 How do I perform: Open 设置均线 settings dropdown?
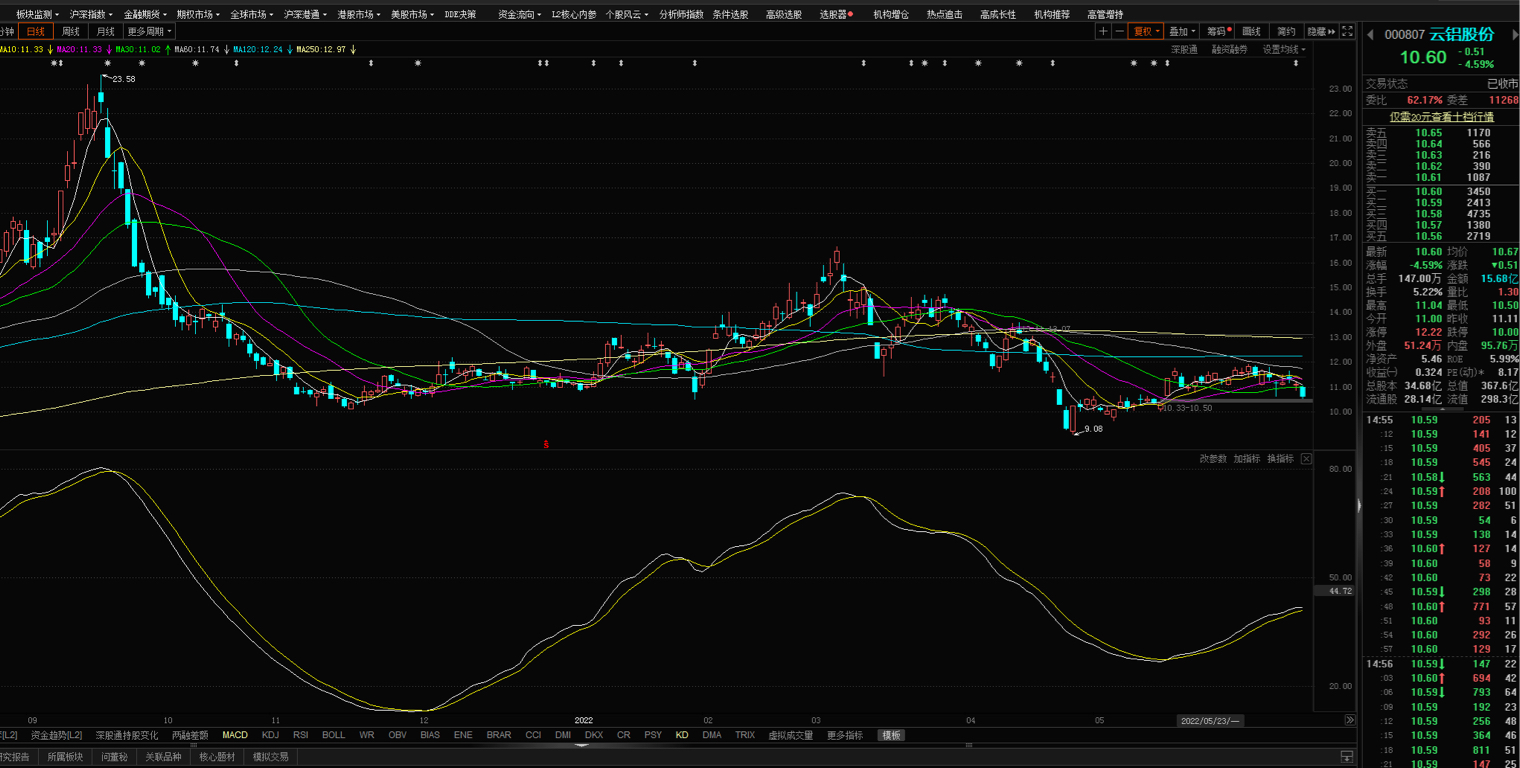tap(1284, 49)
